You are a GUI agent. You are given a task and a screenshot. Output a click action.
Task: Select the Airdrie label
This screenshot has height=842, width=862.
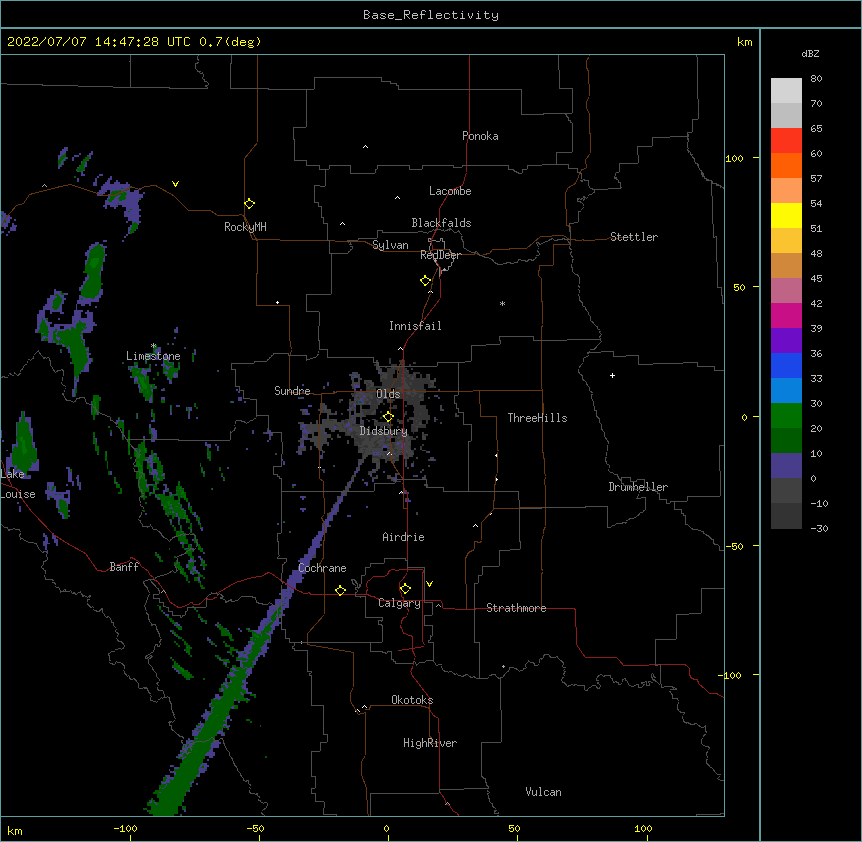point(404,537)
